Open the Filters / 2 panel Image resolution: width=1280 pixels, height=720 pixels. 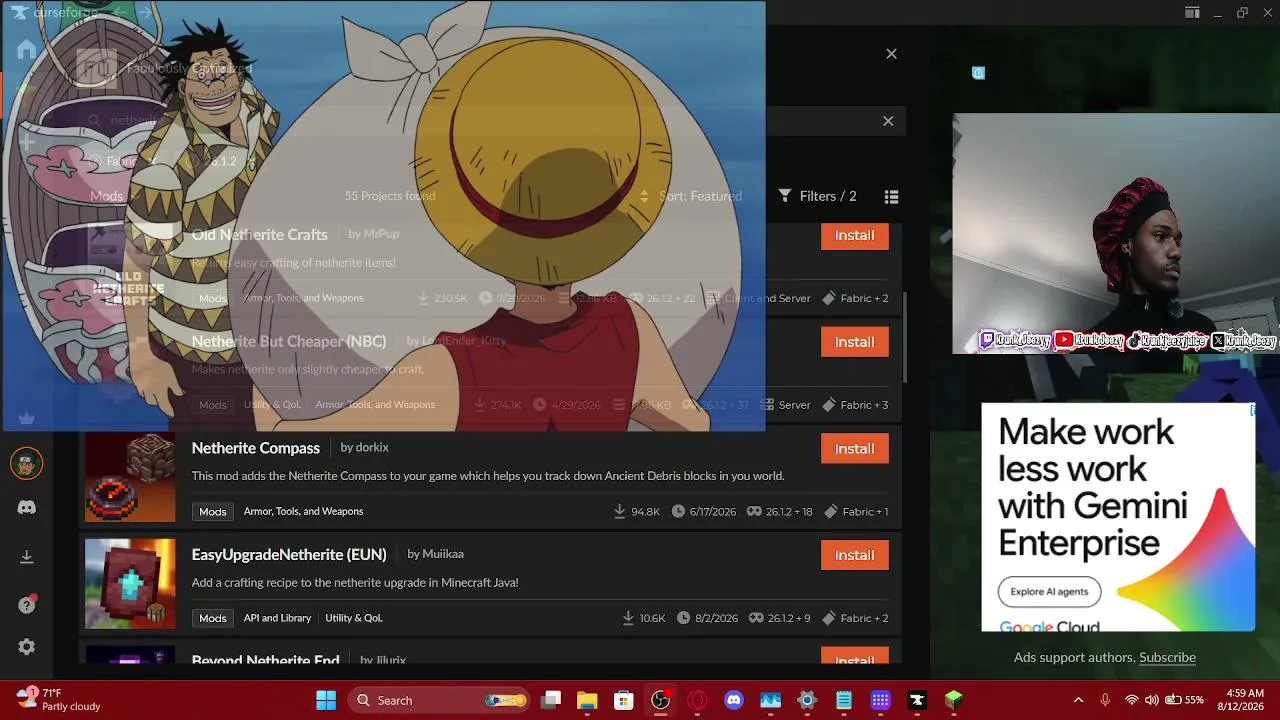click(817, 196)
